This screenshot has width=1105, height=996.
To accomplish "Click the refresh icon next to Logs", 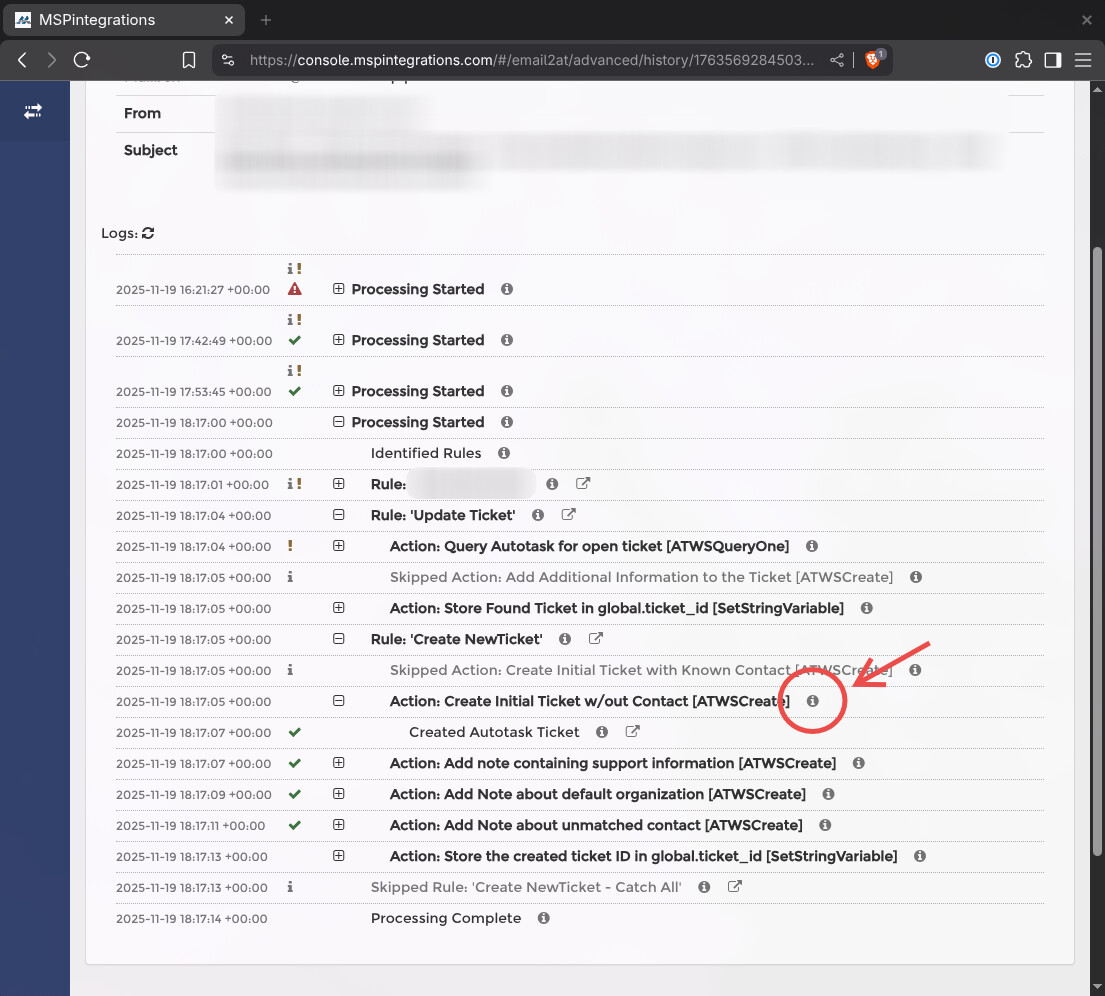I will pyautogui.click(x=148, y=233).
